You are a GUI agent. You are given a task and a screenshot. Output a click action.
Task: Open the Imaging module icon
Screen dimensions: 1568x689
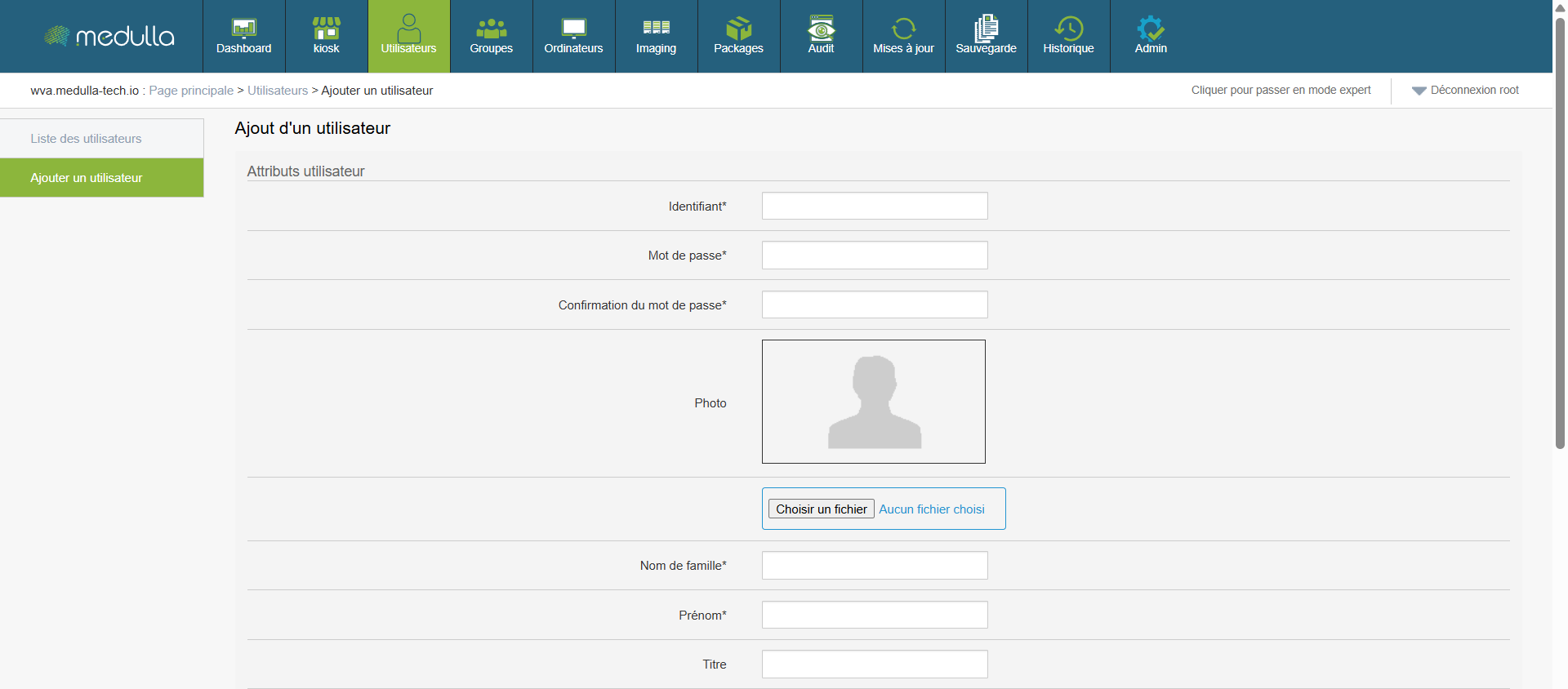(x=656, y=29)
